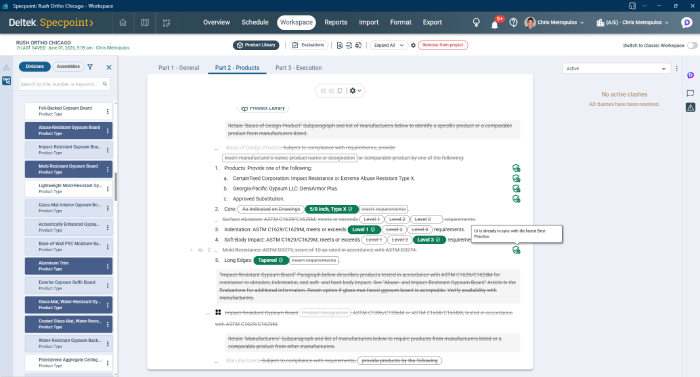Expand the struck Basis-of-Design Product row
This screenshot has height=377, width=700.
pyautogui.click(x=217, y=148)
